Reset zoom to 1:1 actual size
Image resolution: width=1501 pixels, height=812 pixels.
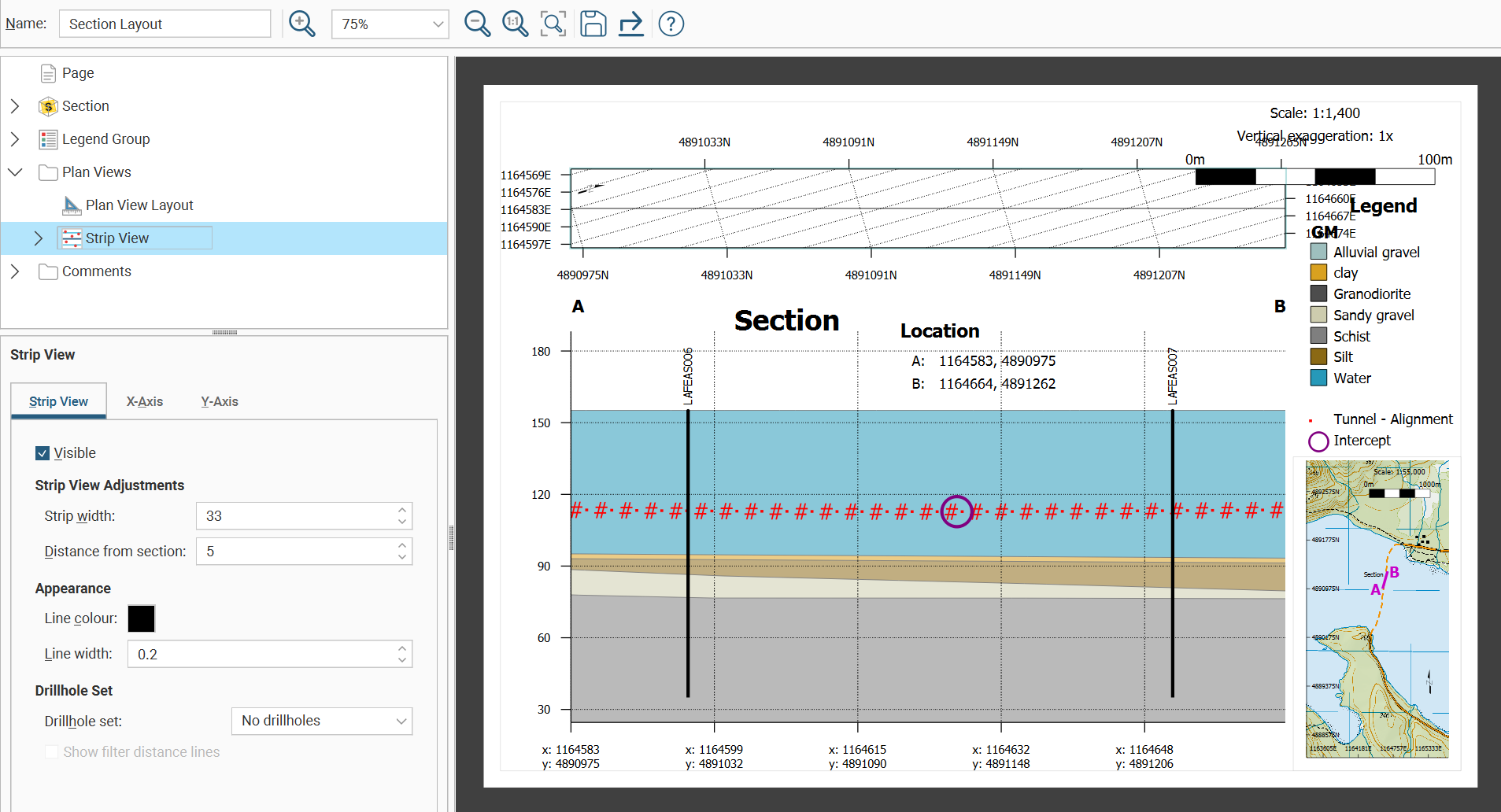pyautogui.click(x=515, y=24)
